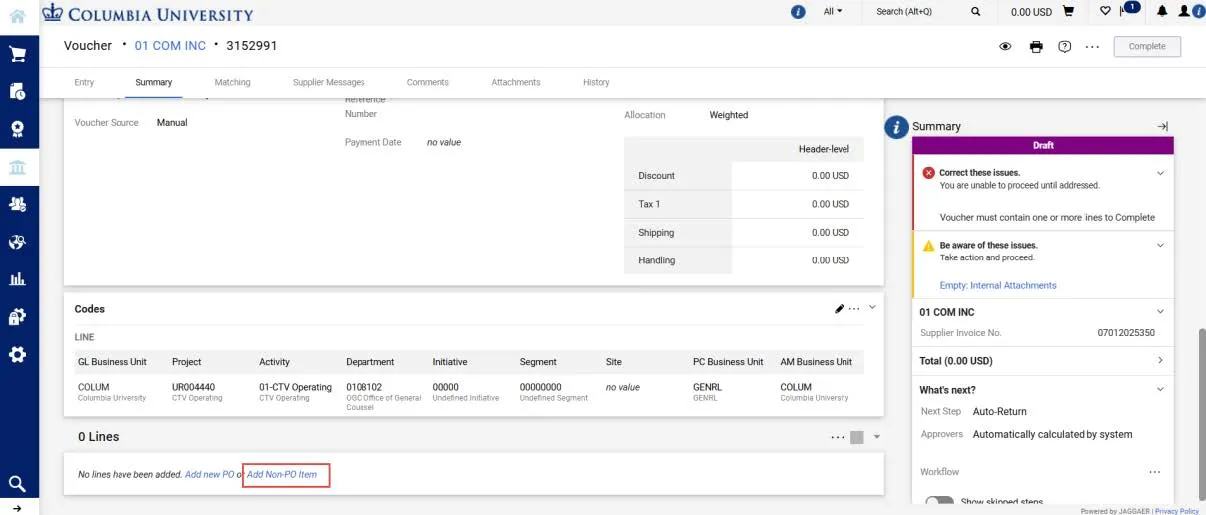Open the bank building sidebar icon
1206x515 pixels.
pyautogui.click(x=17, y=167)
